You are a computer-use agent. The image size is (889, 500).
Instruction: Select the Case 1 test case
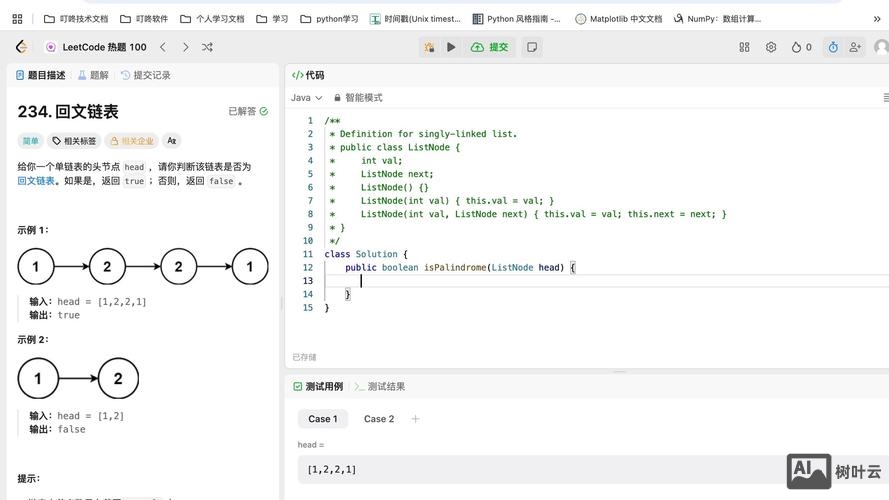323,419
